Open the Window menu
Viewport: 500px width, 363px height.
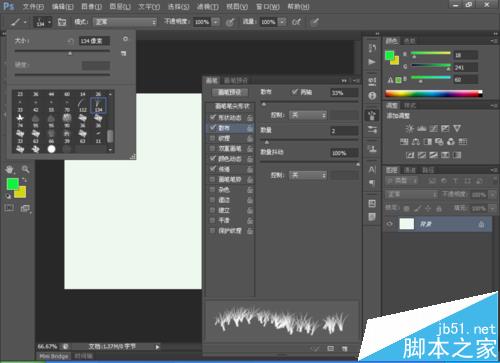267,6
